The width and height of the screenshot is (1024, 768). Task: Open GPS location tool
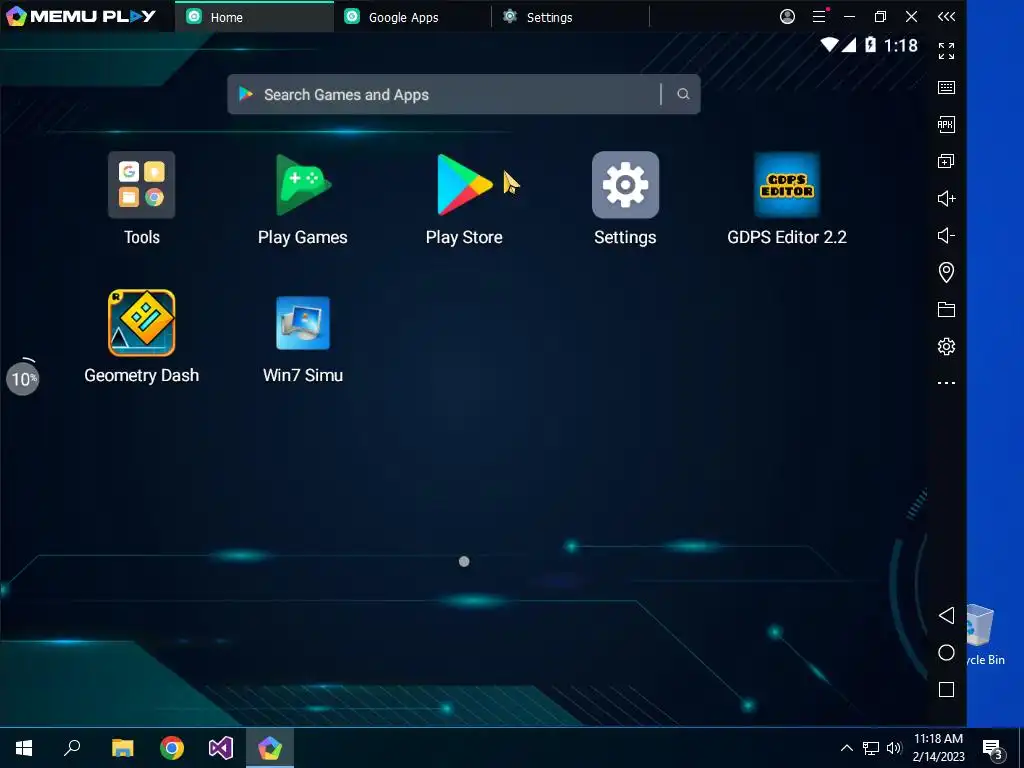[x=946, y=272]
